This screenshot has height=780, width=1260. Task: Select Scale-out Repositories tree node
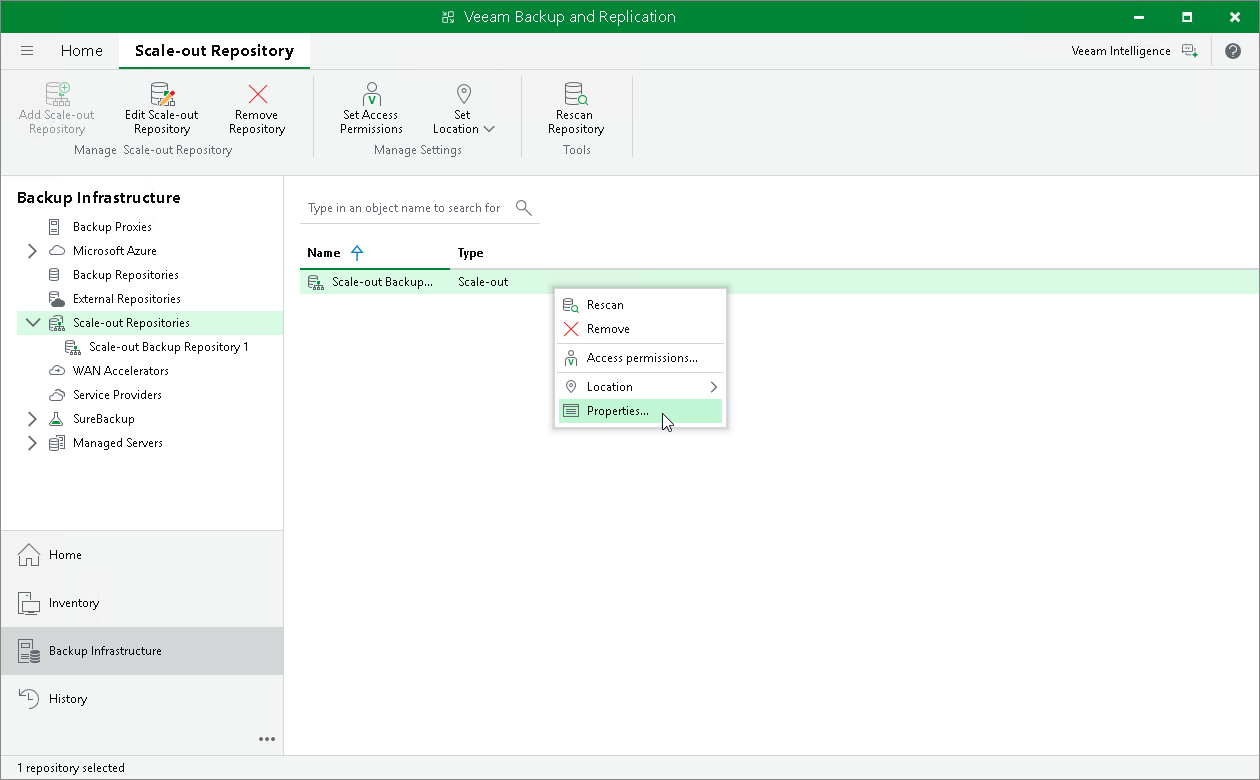(x=131, y=323)
